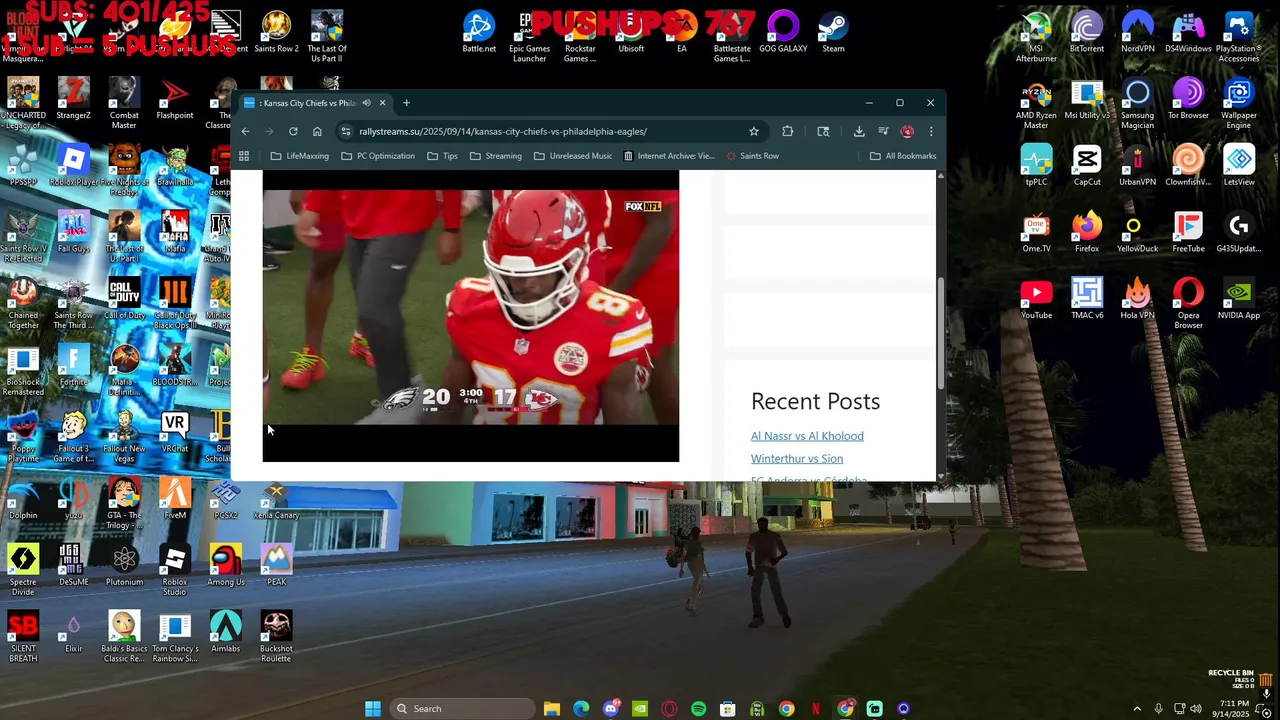This screenshot has height=720, width=1280.
Task: Open Tor Browser desktop icon
Action: pyautogui.click(x=1188, y=99)
